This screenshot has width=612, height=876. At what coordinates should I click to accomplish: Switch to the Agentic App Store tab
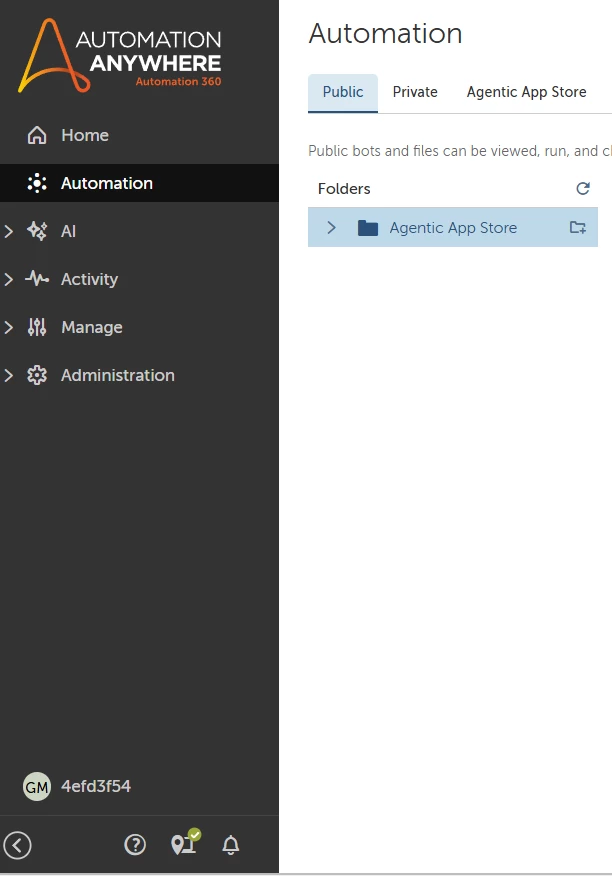(x=526, y=92)
